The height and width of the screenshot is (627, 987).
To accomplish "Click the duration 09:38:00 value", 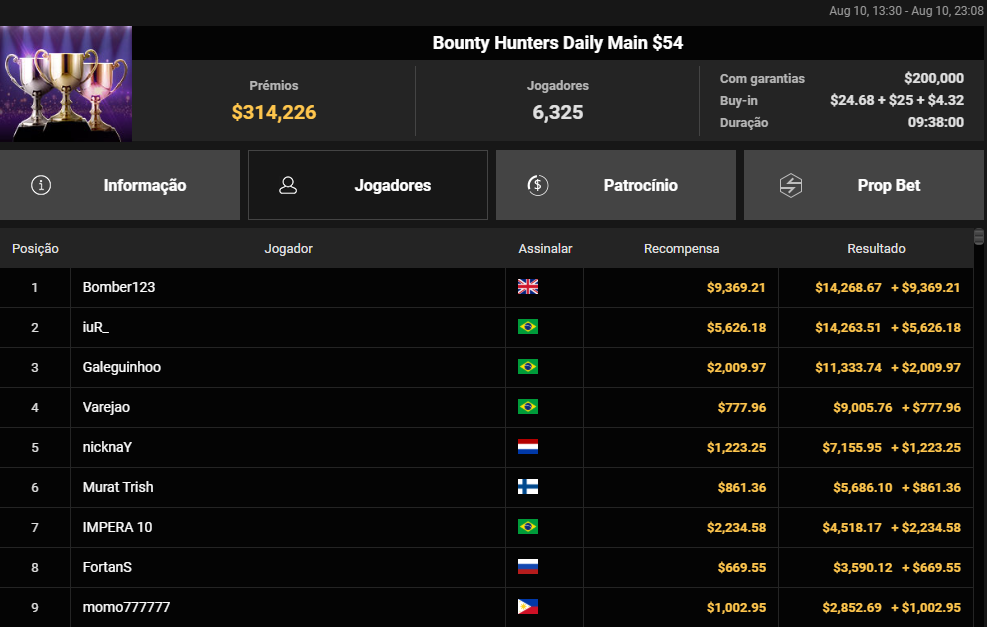I will [x=935, y=122].
